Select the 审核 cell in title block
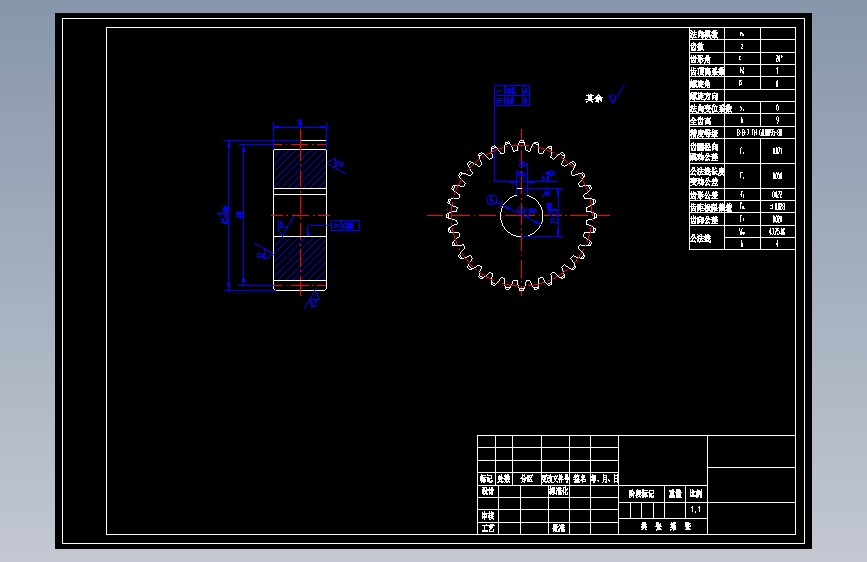867x562 pixels. pyautogui.click(x=488, y=516)
